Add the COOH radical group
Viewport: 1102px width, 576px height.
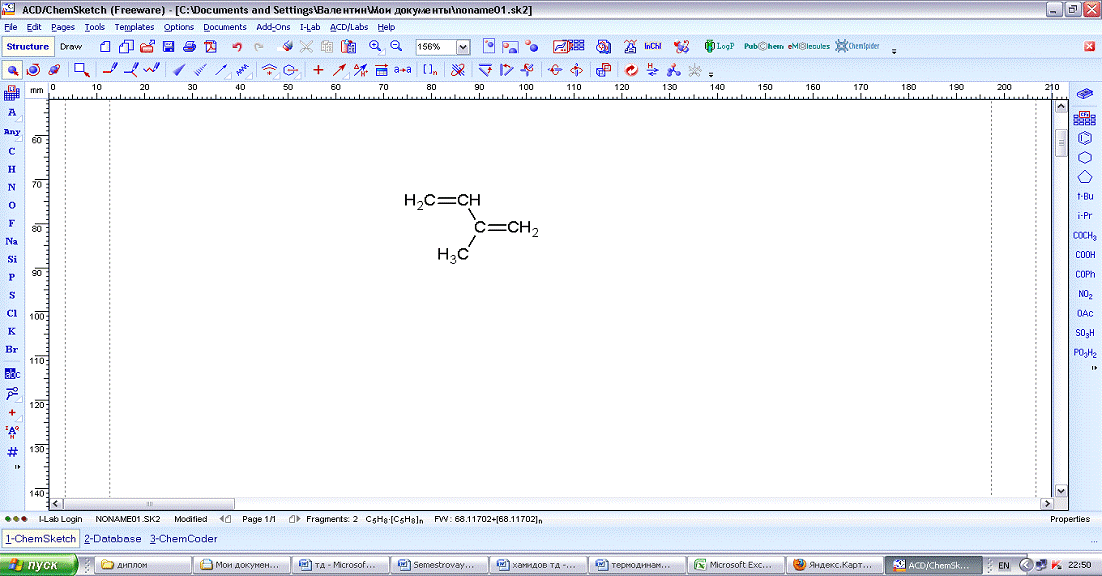(1084, 255)
